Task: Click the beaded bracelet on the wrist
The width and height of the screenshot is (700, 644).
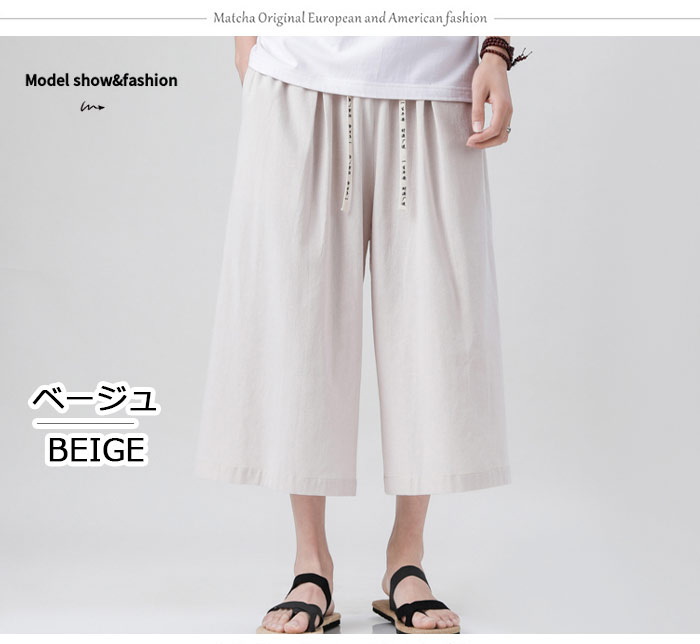Action: (x=499, y=51)
